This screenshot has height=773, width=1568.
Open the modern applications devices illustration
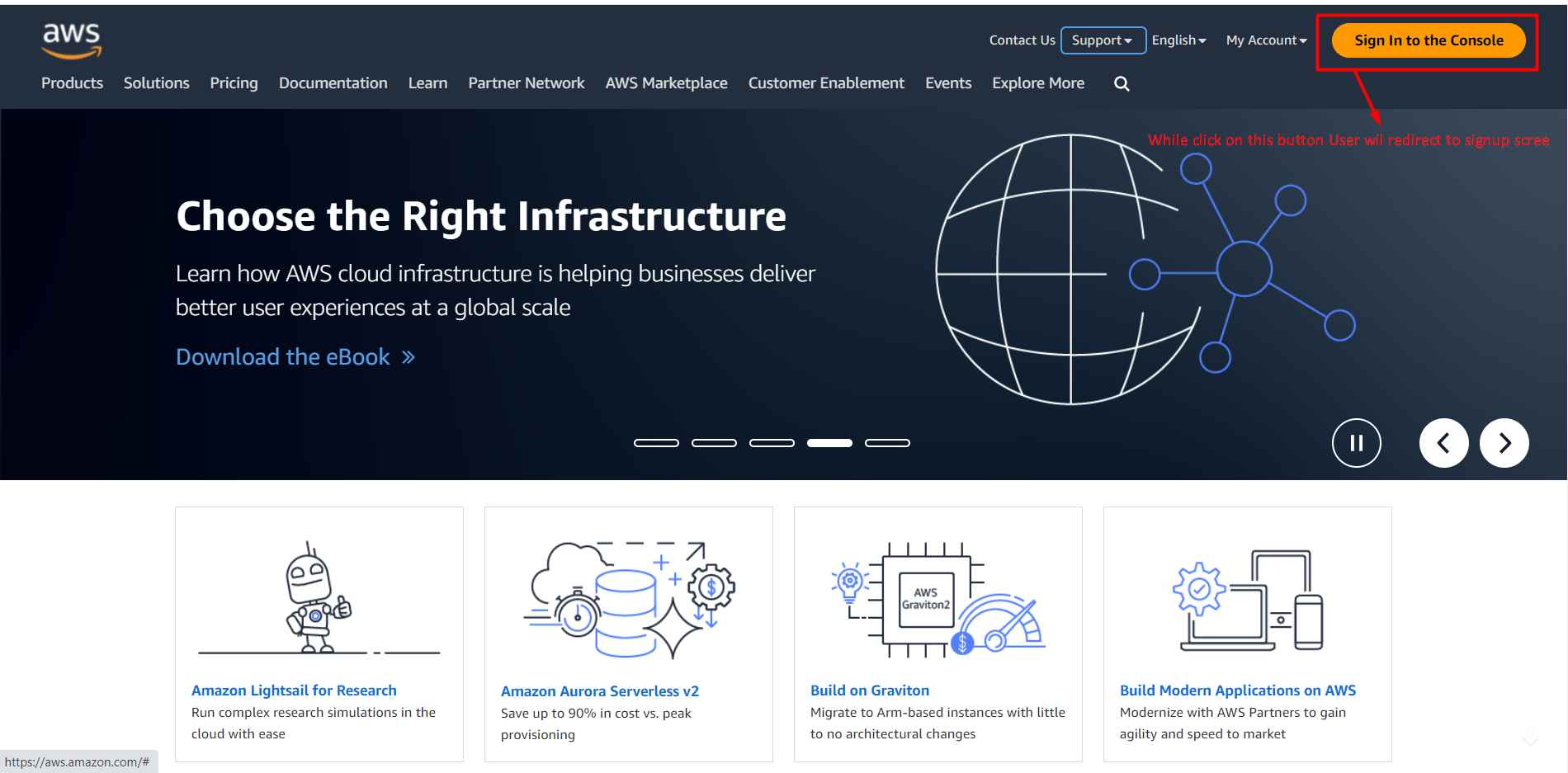1248,600
